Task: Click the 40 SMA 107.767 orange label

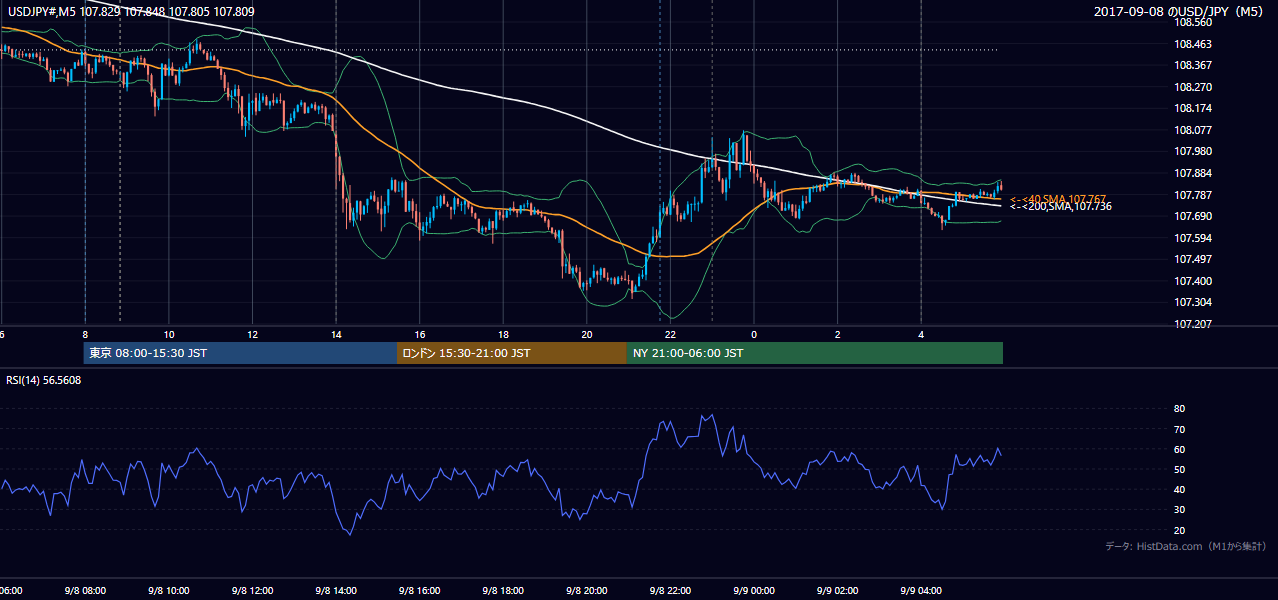Action: [1058, 199]
